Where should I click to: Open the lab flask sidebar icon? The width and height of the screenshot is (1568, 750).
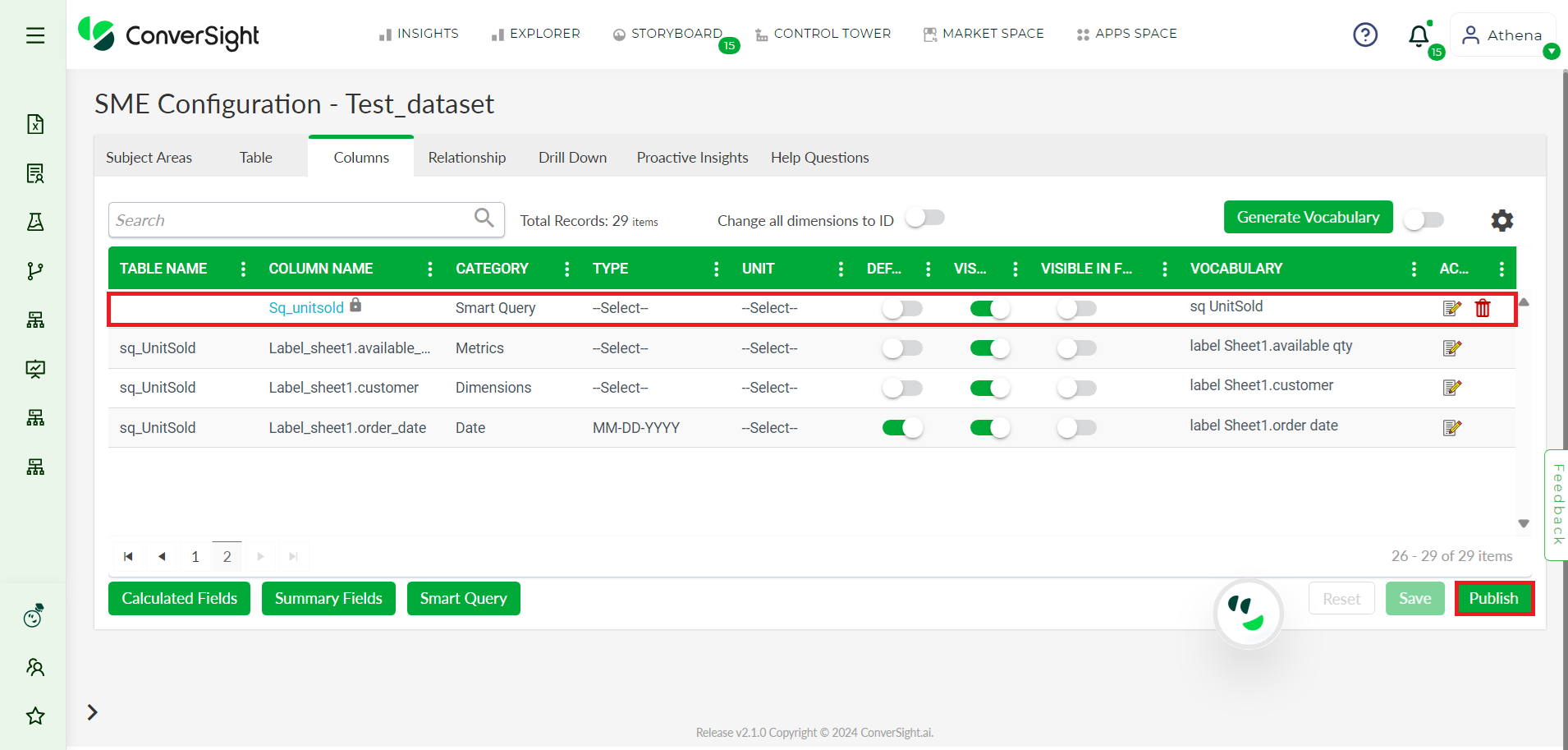[35, 222]
